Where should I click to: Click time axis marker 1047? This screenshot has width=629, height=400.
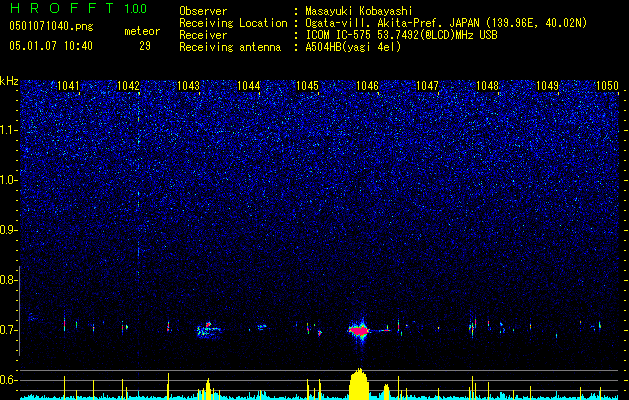point(427,86)
